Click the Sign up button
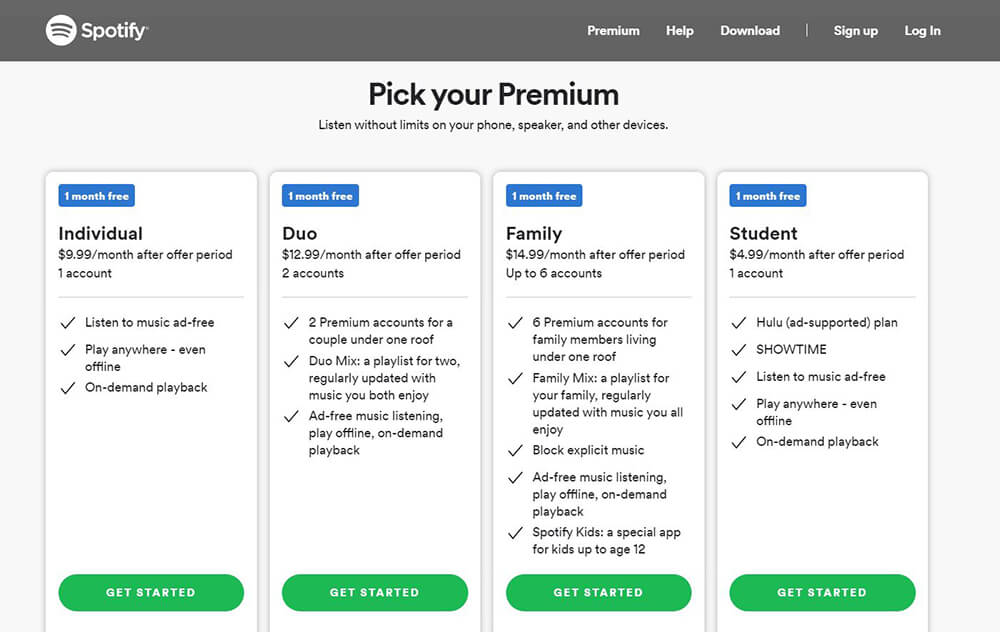This screenshot has width=1000, height=632. [856, 31]
